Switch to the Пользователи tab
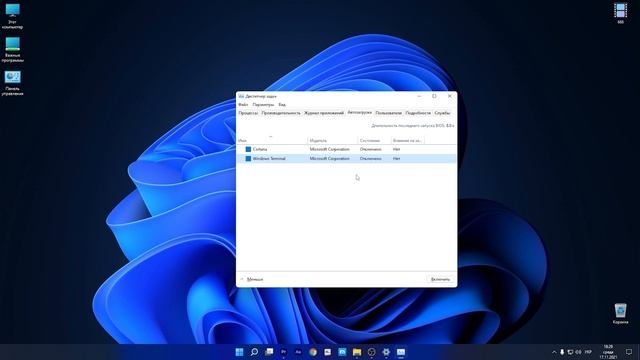The height and width of the screenshot is (360, 640). (389, 113)
